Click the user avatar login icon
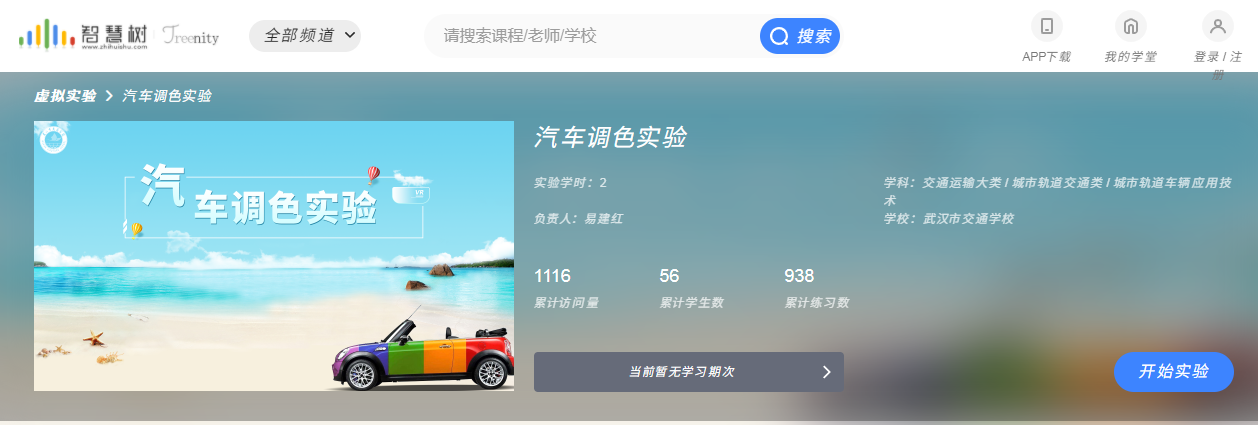Image resolution: width=1258 pixels, height=425 pixels. tap(1218, 26)
